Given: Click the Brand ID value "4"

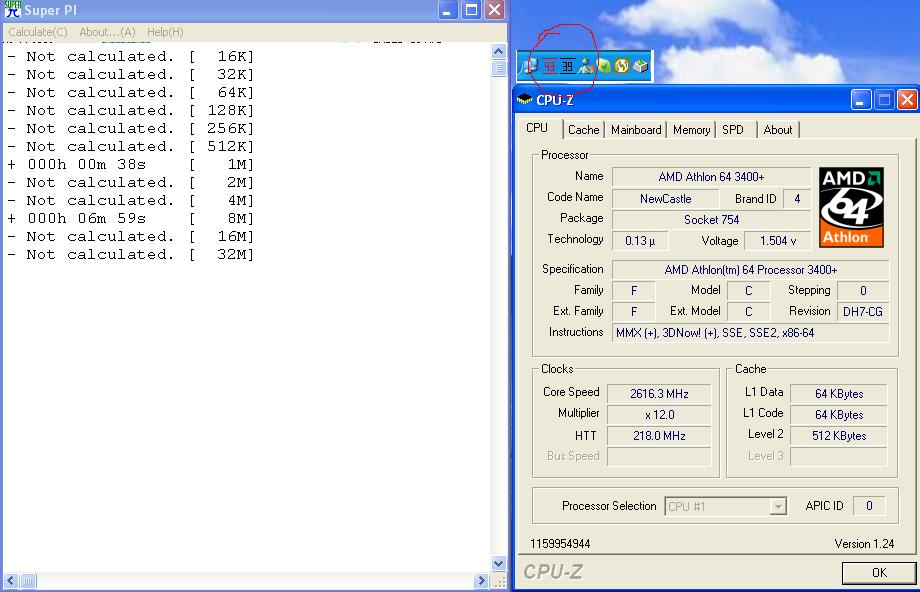Looking at the screenshot, I should (x=797, y=199).
